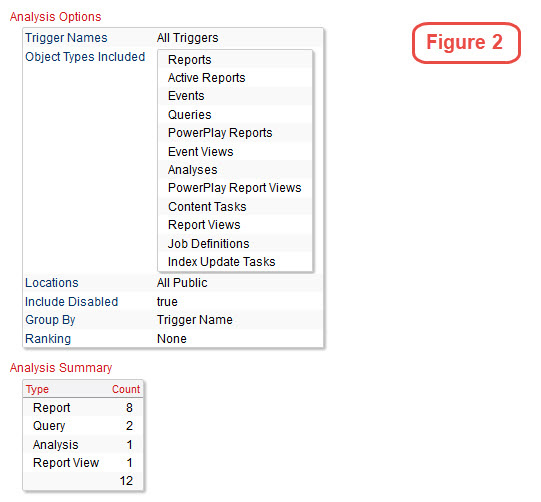Screen dimensions: 541x502
Task: Click the Locations label
Action: tap(52, 283)
